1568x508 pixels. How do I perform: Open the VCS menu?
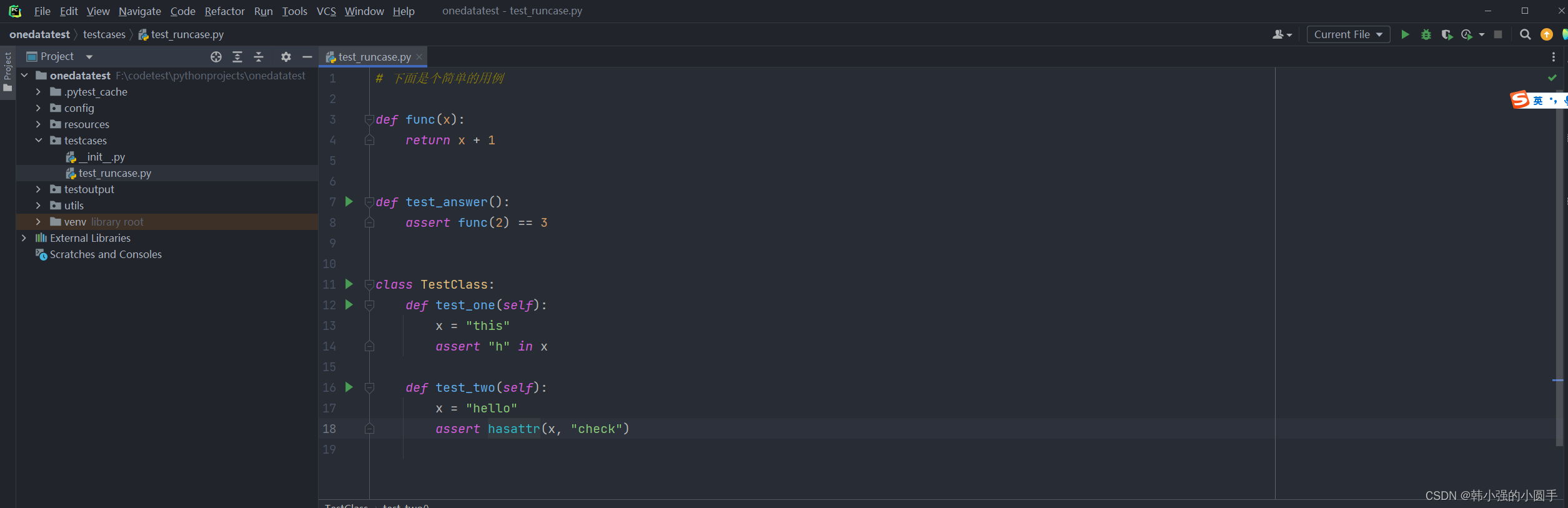pos(326,11)
